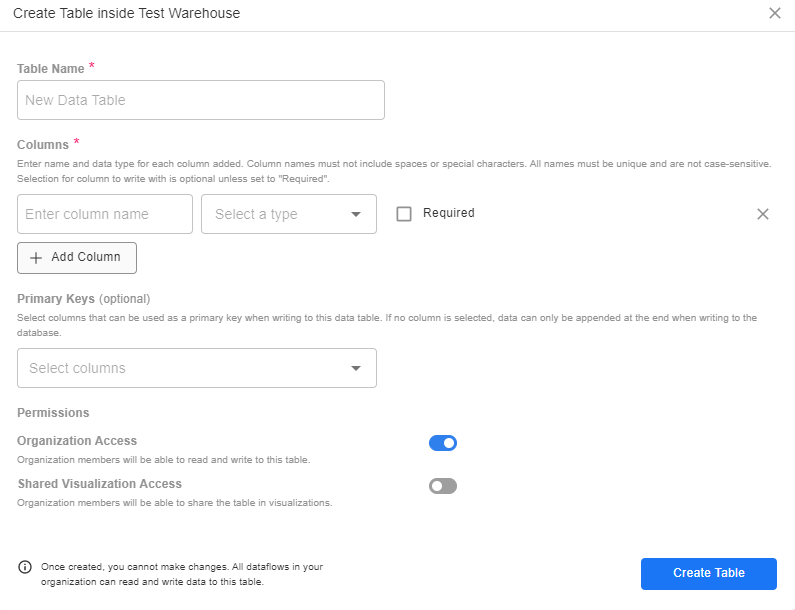Check the Required checkbox
The height and width of the screenshot is (610, 795).
tap(404, 214)
